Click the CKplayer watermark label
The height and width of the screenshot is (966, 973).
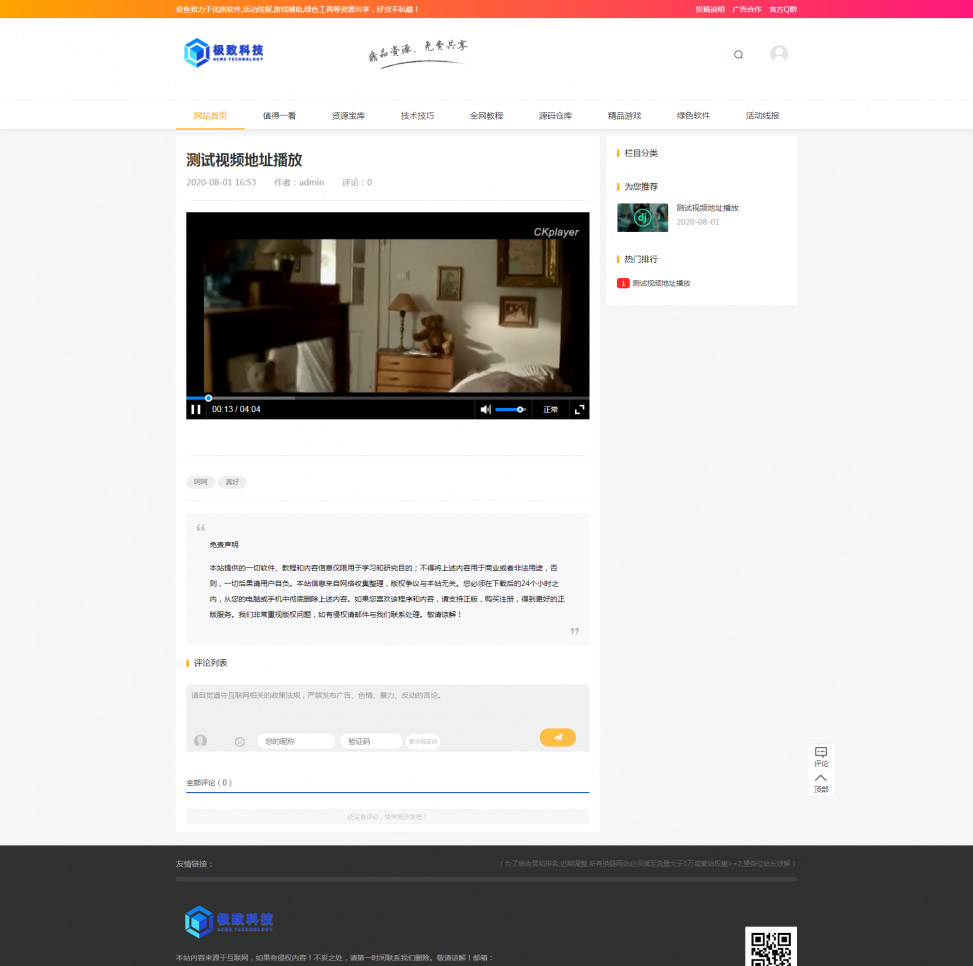[x=555, y=232]
